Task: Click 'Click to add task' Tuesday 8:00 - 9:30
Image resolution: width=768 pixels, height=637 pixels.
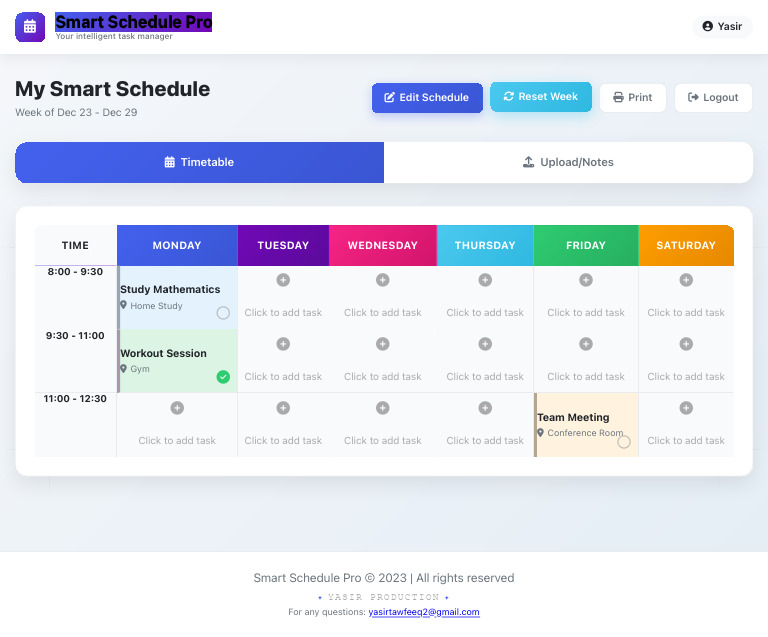Action: (x=283, y=312)
